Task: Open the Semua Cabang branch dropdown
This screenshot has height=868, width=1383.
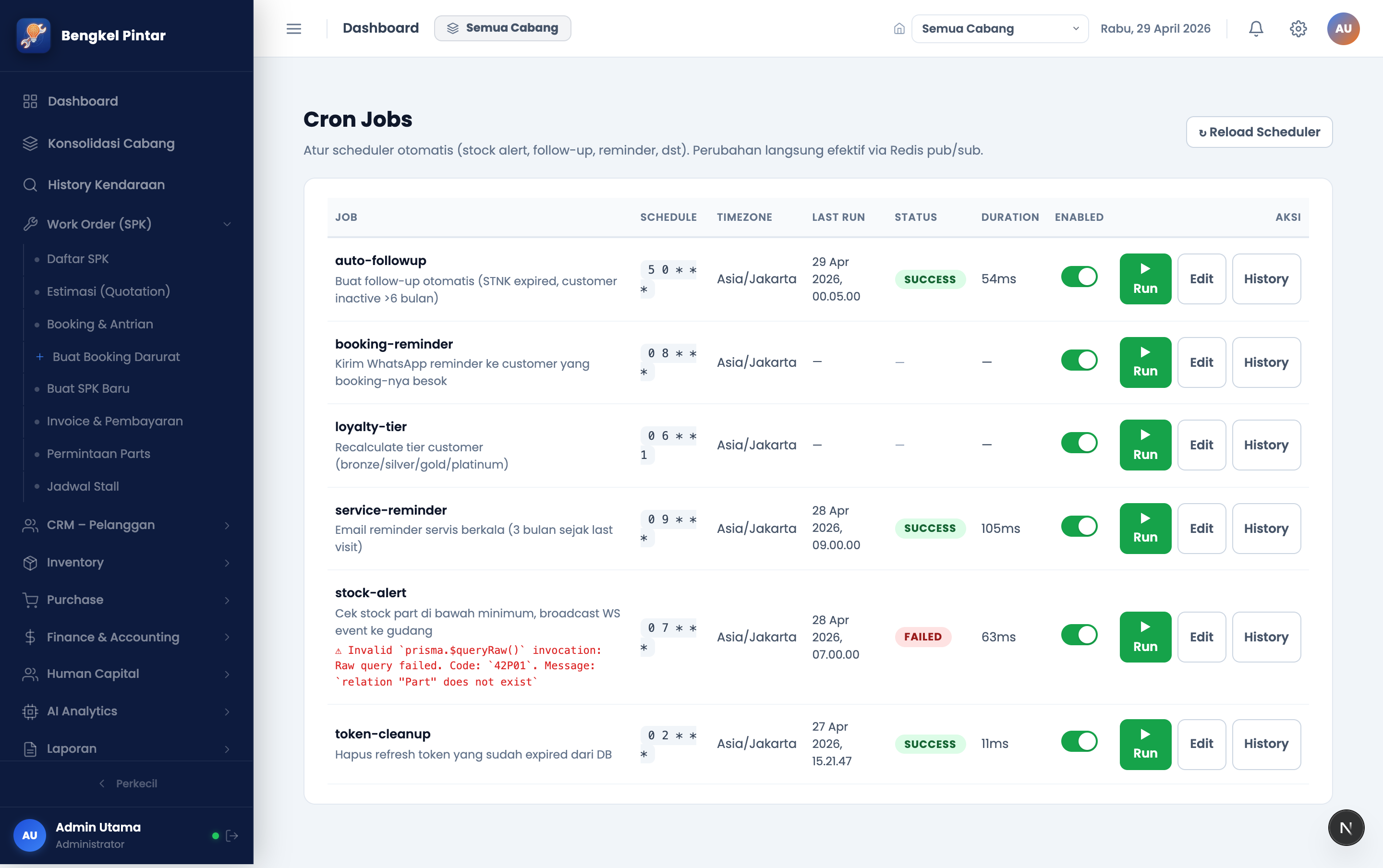Action: pos(999,29)
